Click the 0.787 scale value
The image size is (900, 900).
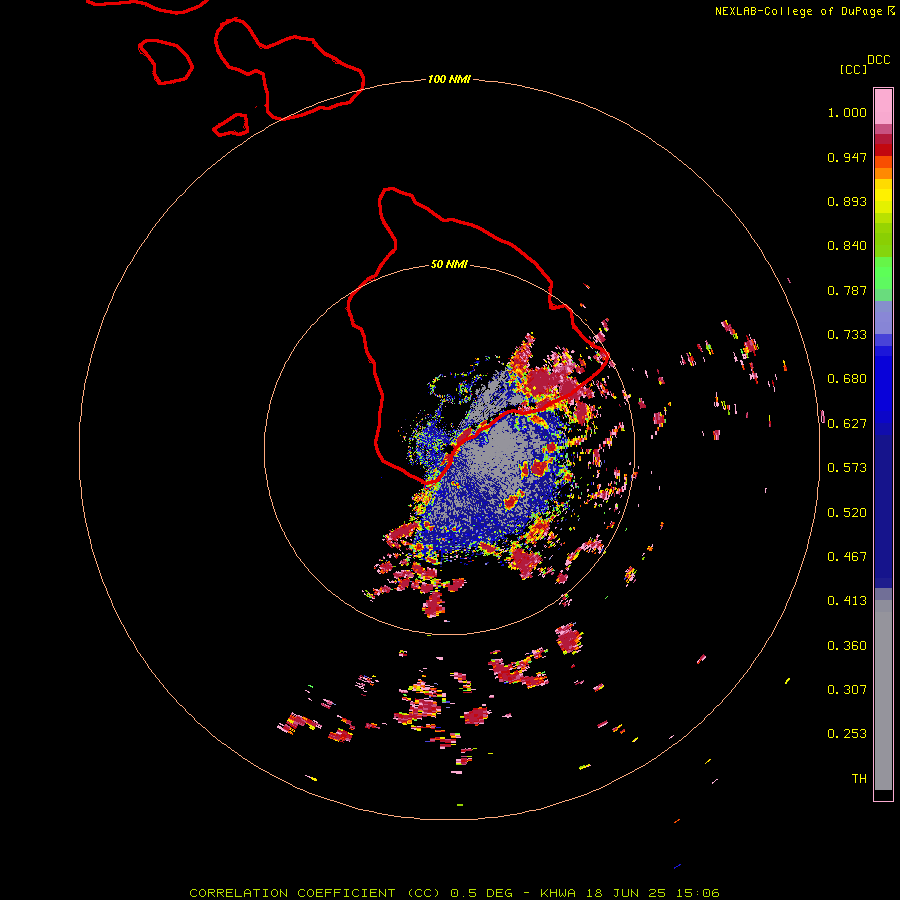847,290
